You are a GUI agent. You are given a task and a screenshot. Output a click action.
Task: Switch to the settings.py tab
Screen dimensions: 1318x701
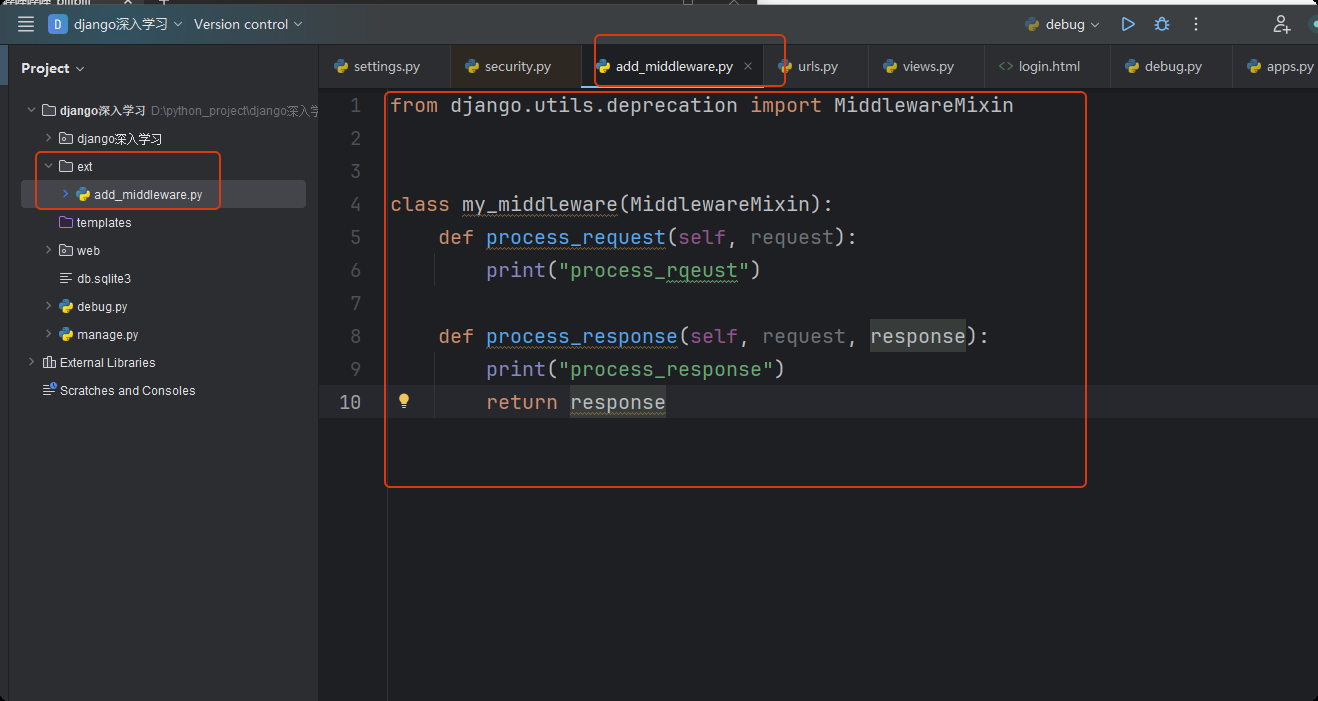[386, 66]
